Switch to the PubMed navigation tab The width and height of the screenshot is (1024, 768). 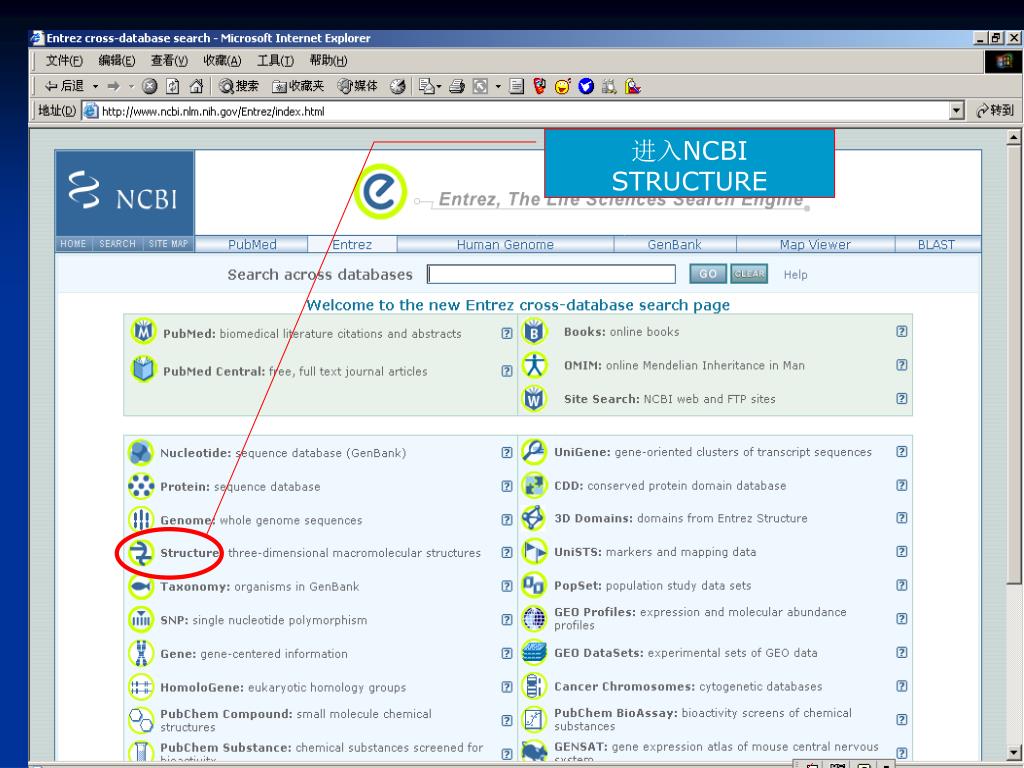pos(251,244)
